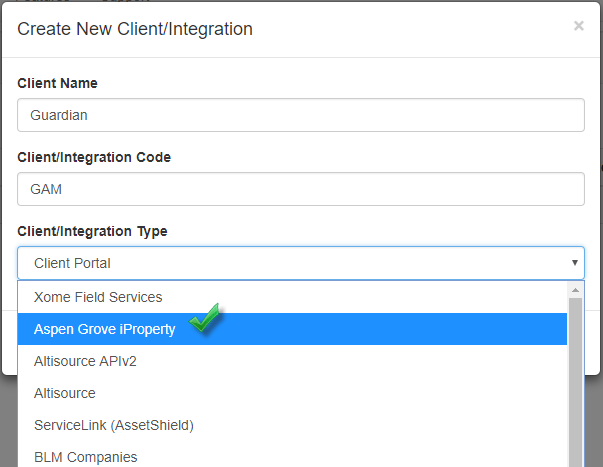This screenshot has height=467, width=603.
Task: Close the Create New Client/Integration dialog
Action: (x=578, y=26)
